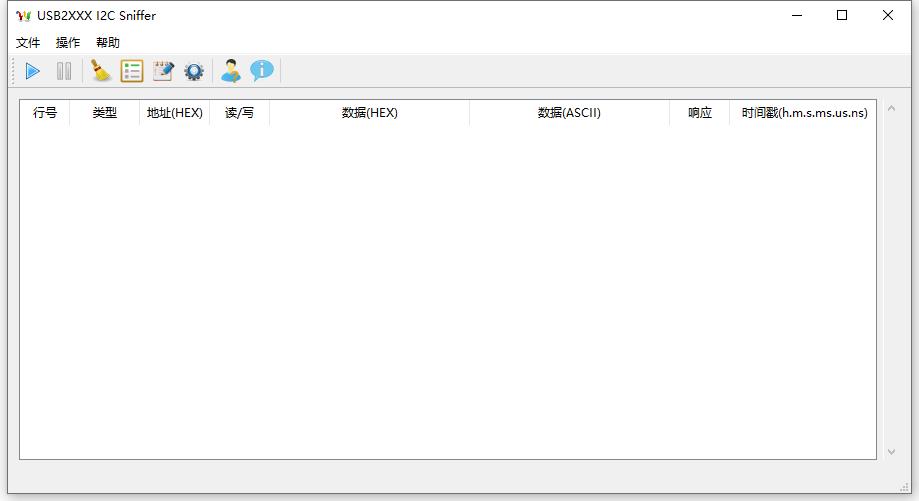Click the USB2XXX app logo in title bar

(23, 16)
